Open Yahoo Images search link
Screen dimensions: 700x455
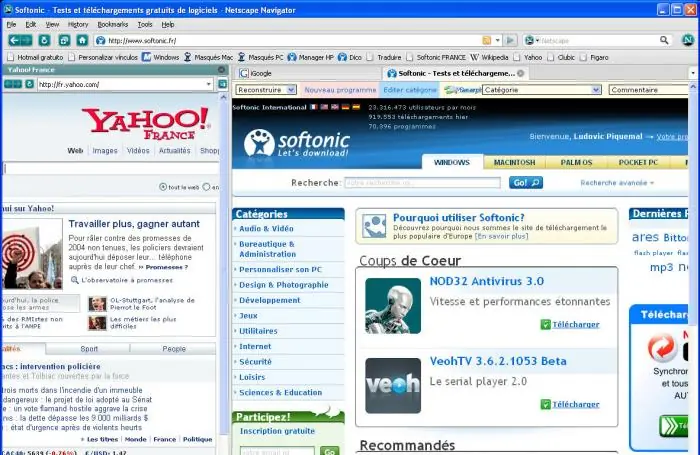[105, 151]
